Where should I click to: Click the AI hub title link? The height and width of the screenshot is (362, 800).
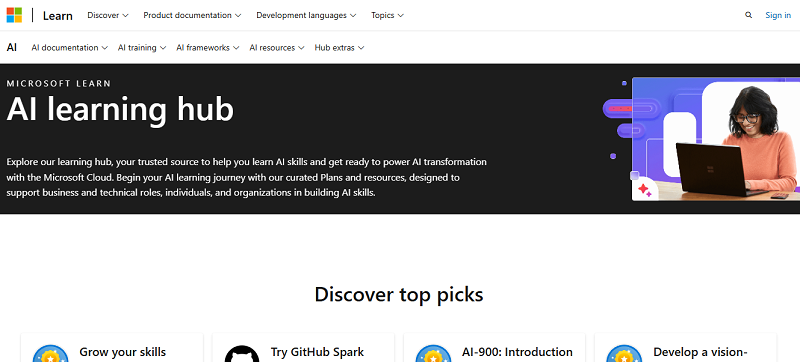[x=12, y=47]
